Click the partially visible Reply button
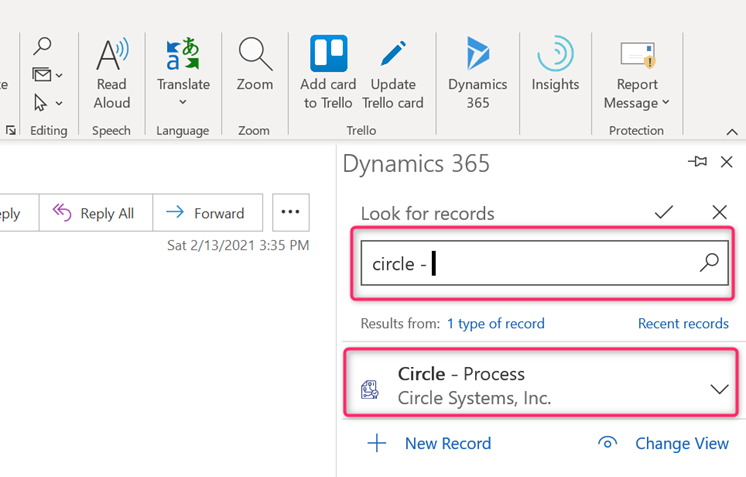Image resolution: width=746 pixels, height=477 pixels. pos(19,213)
